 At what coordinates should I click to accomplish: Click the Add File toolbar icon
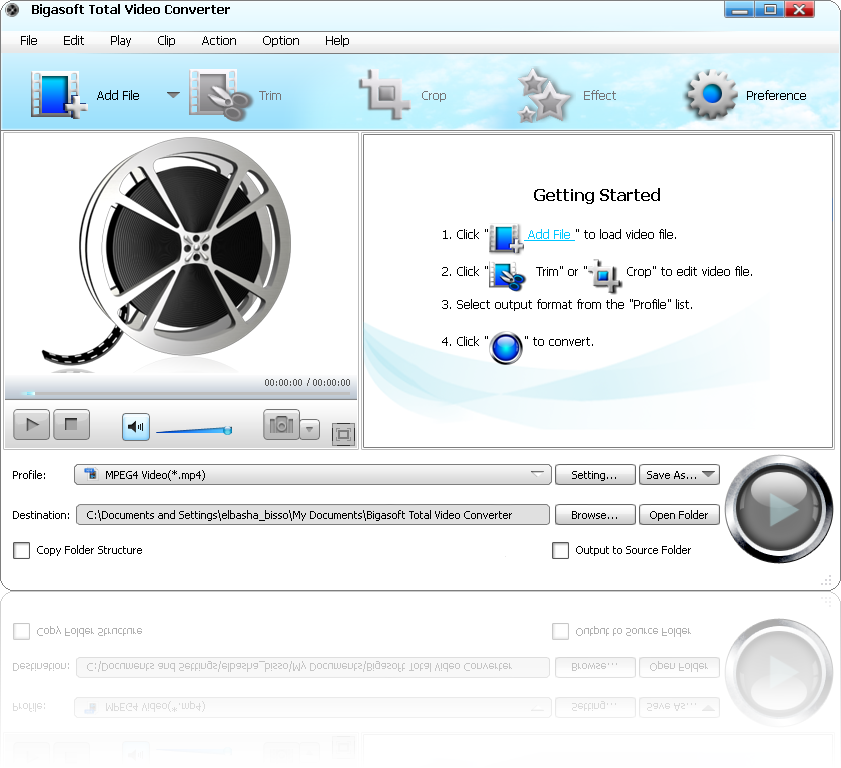tap(58, 95)
